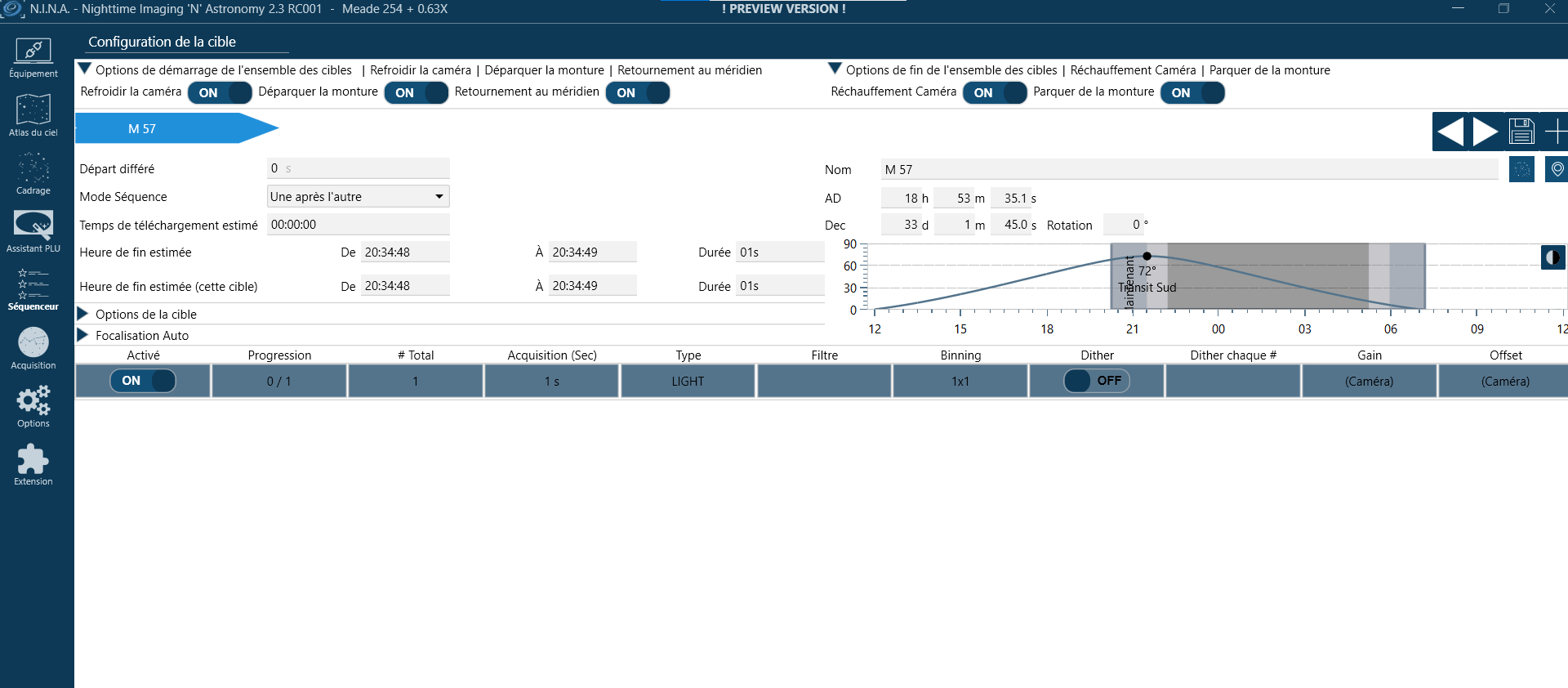Open the Équipement section
The image size is (1568, 688).
(33, 57)
